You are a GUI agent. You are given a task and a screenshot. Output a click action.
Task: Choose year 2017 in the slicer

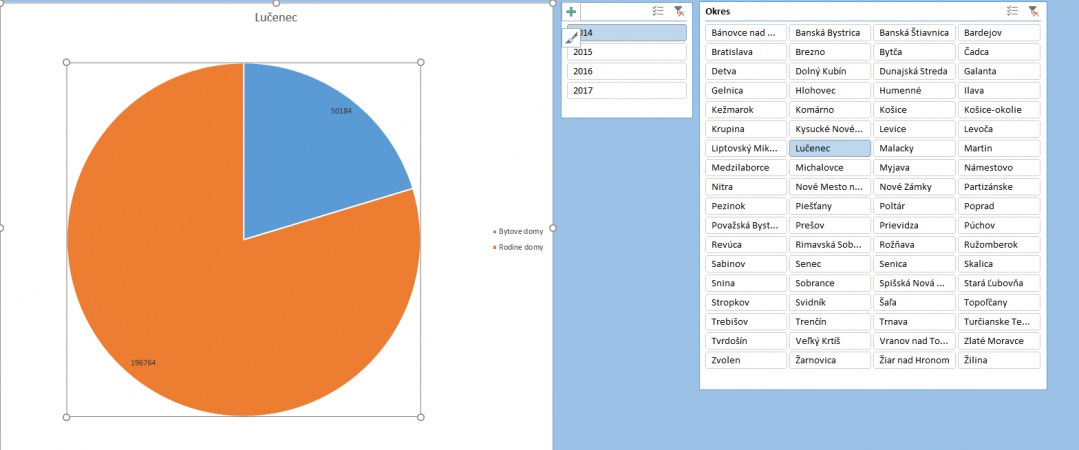[627, 90]
